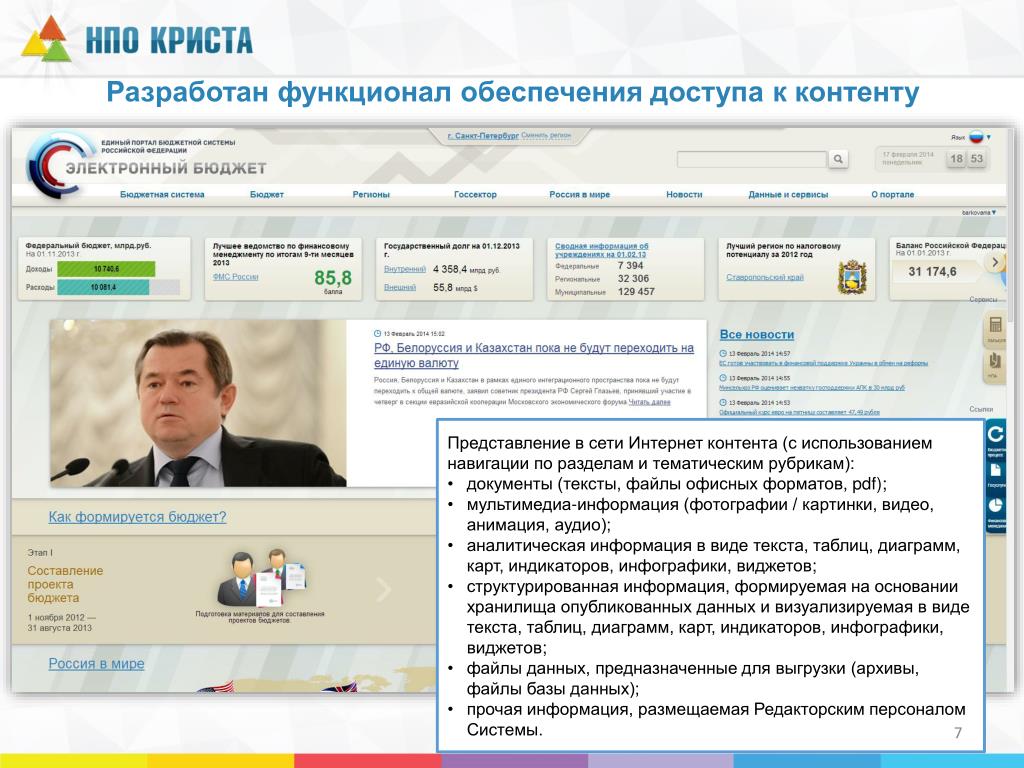Click the date widget showing 18 53
Image resolution: width=1024 pixels, height=768 pixels.
(931, 159)
